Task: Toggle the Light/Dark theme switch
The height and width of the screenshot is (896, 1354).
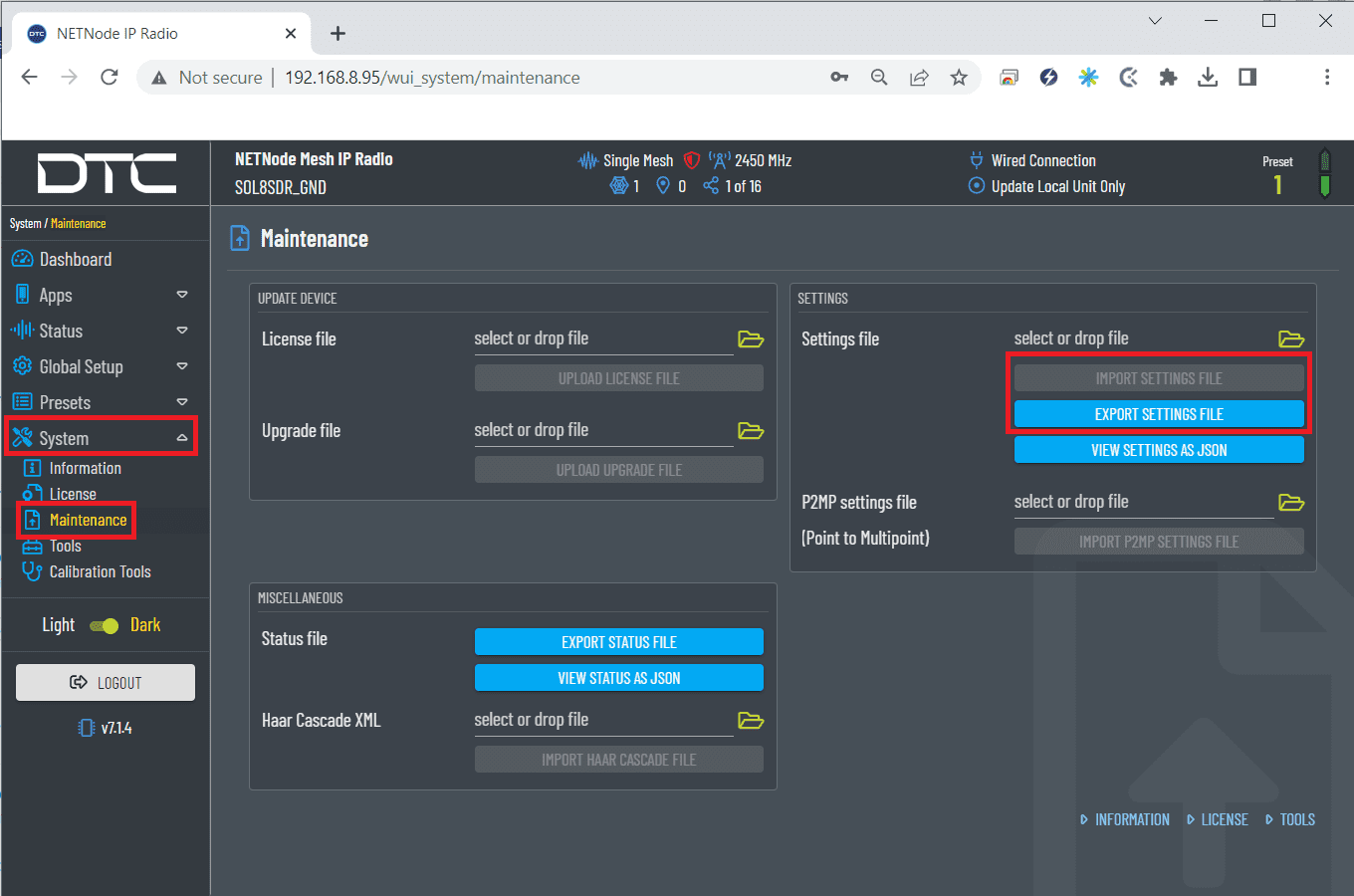Action: (105, 626)
